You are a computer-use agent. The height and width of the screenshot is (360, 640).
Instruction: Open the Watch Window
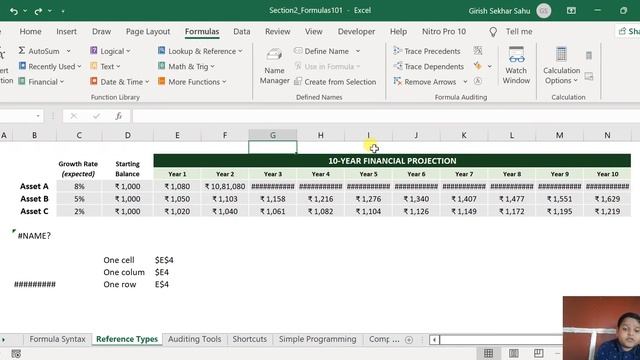(x=516, y=65)
